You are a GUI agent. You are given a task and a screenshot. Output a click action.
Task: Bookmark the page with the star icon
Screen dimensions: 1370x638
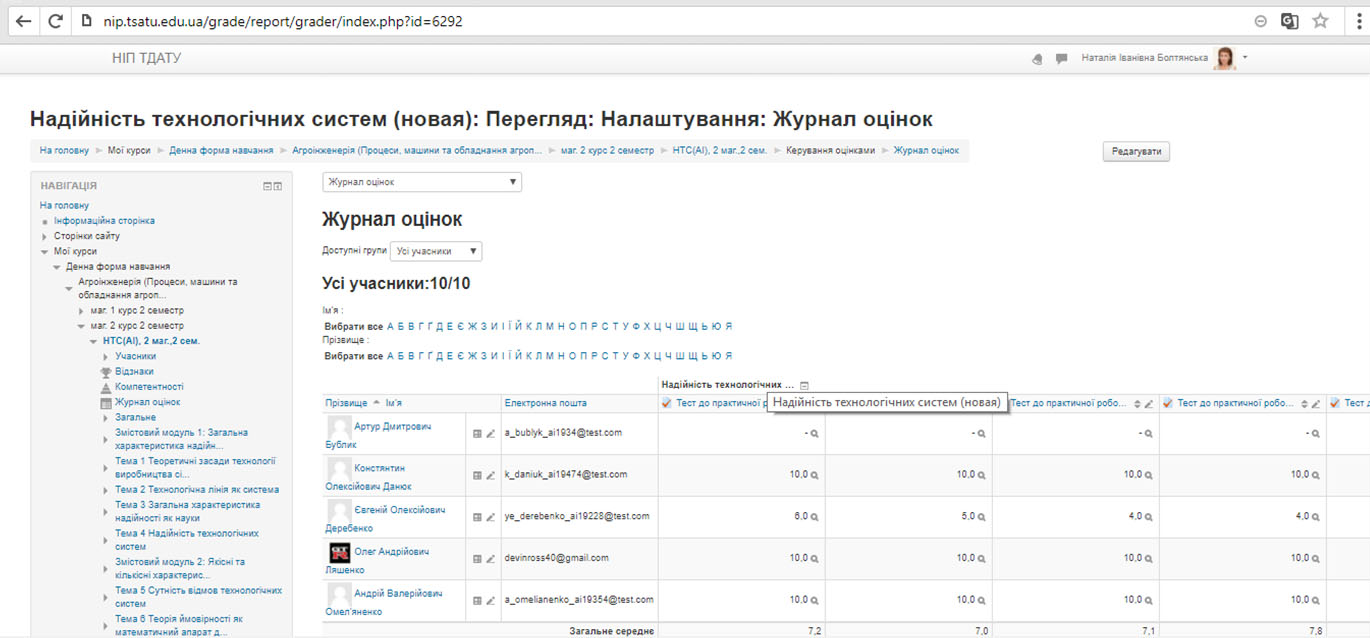click(x=1320, y=20)
